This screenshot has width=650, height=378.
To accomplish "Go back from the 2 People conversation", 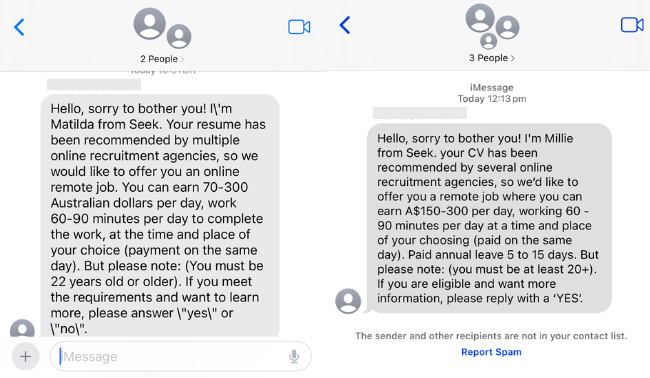I will (19, 27).
